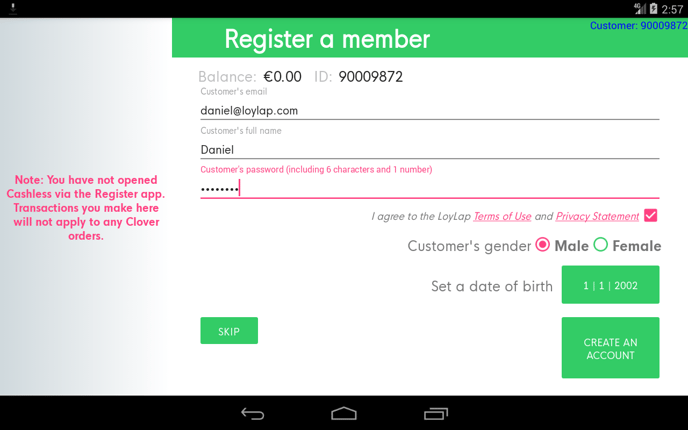Tap the battery icon in status bar
688x430 pixels.
(x=654, y=8)
